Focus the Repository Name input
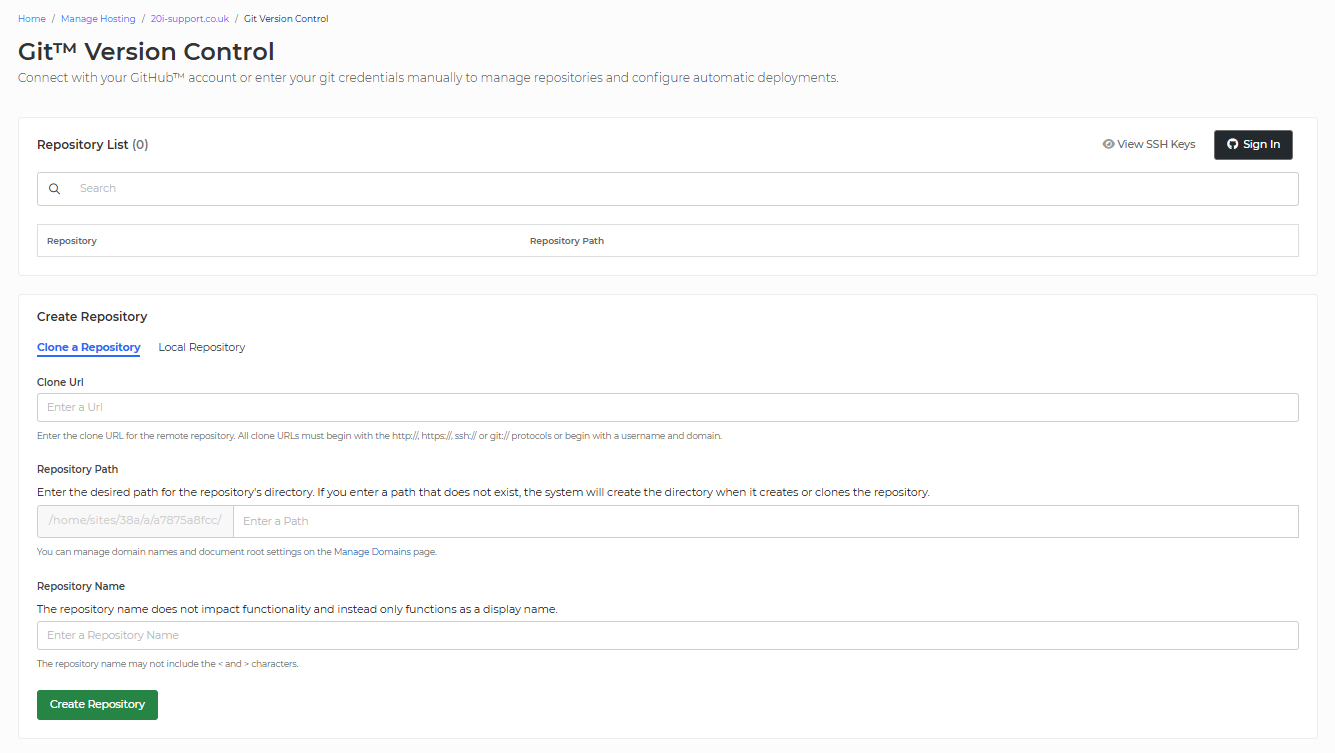This screenshot has height=753, width=1335. 668,635
